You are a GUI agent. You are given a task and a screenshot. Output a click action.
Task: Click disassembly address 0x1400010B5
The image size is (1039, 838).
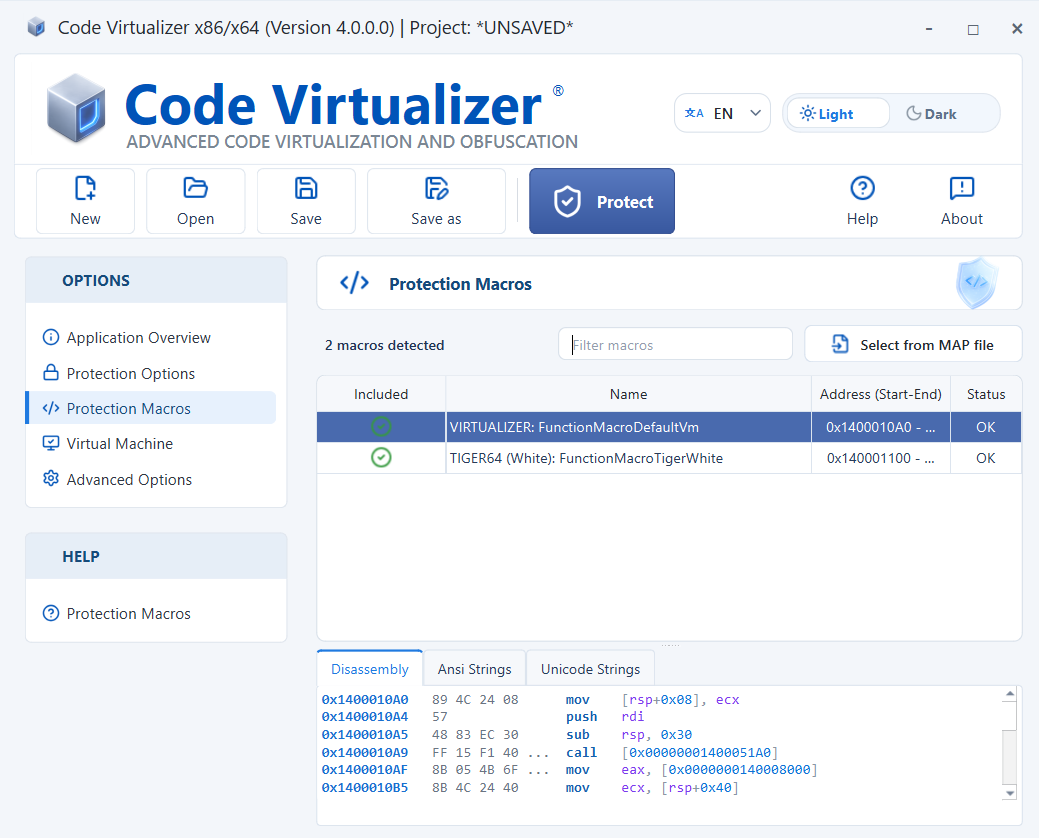click(x=364, y=787)
